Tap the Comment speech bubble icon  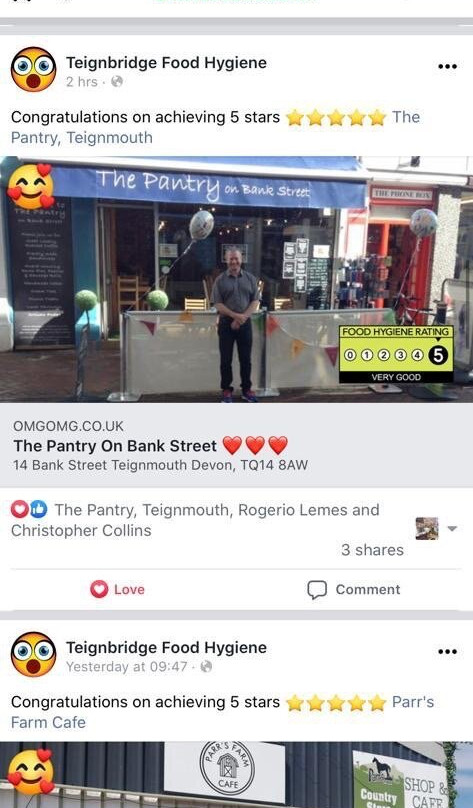317,590
